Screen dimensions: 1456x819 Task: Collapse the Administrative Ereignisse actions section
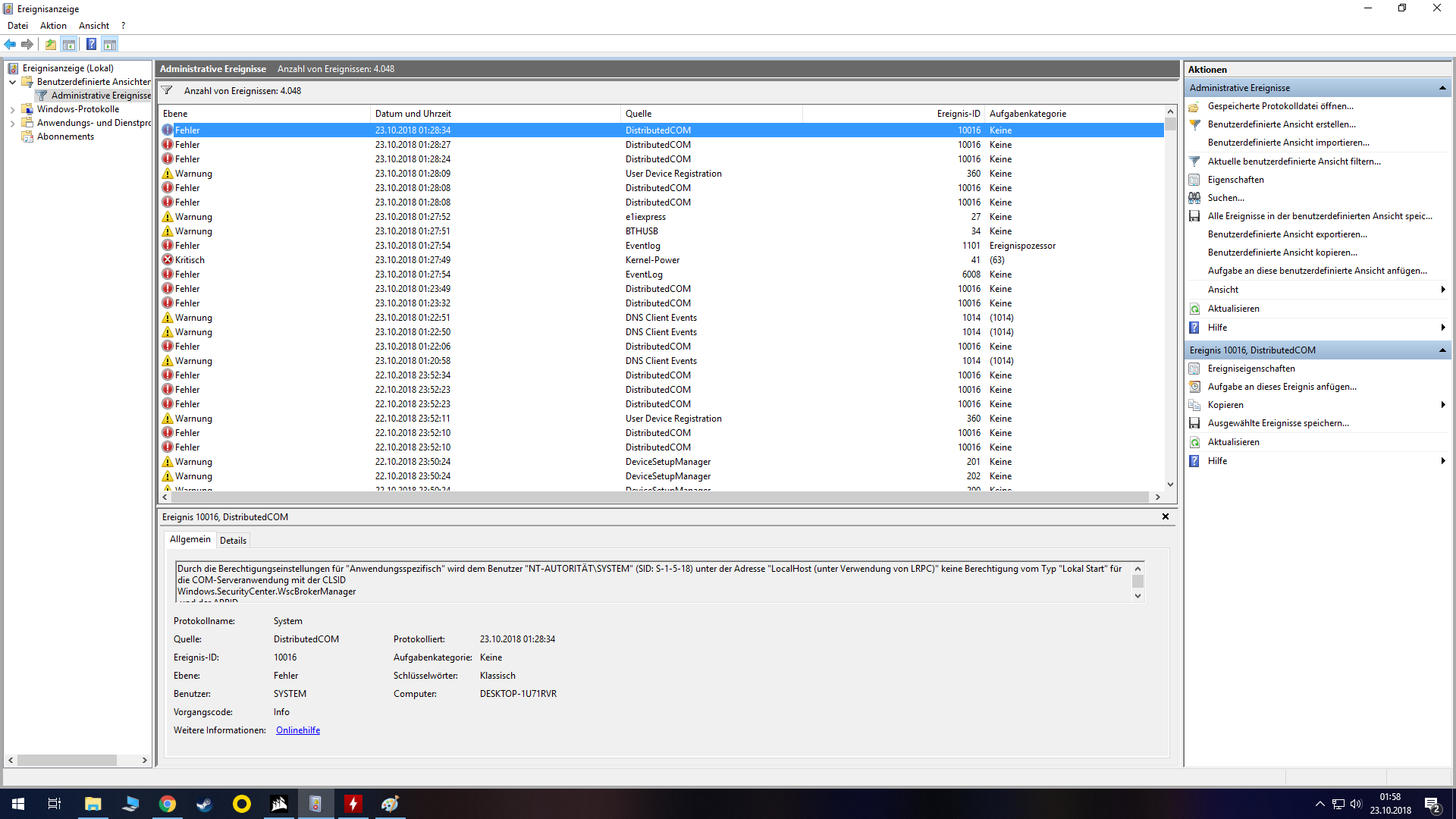(1442, 88)
